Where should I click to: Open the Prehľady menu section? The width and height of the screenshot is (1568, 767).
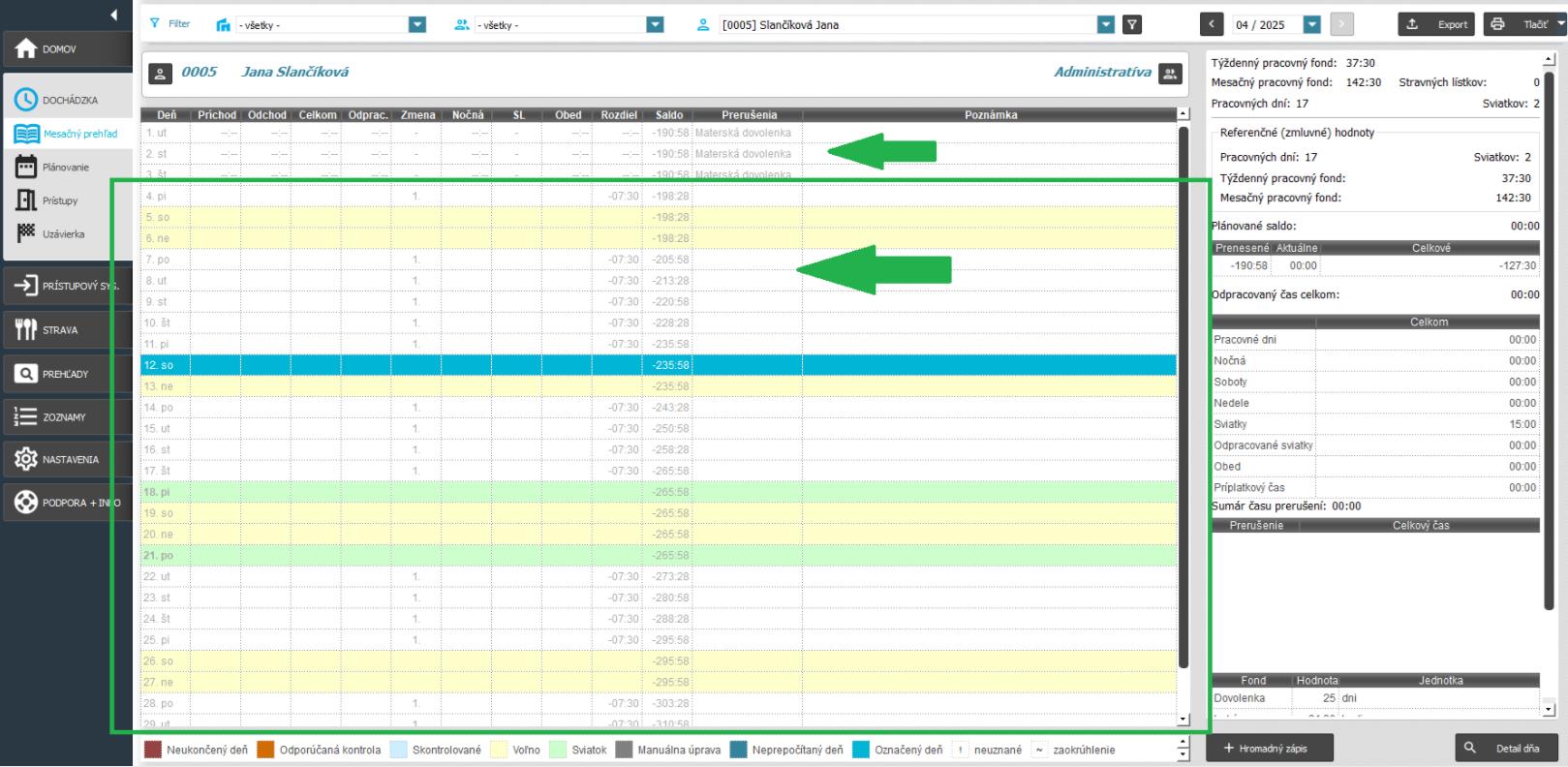66,374
